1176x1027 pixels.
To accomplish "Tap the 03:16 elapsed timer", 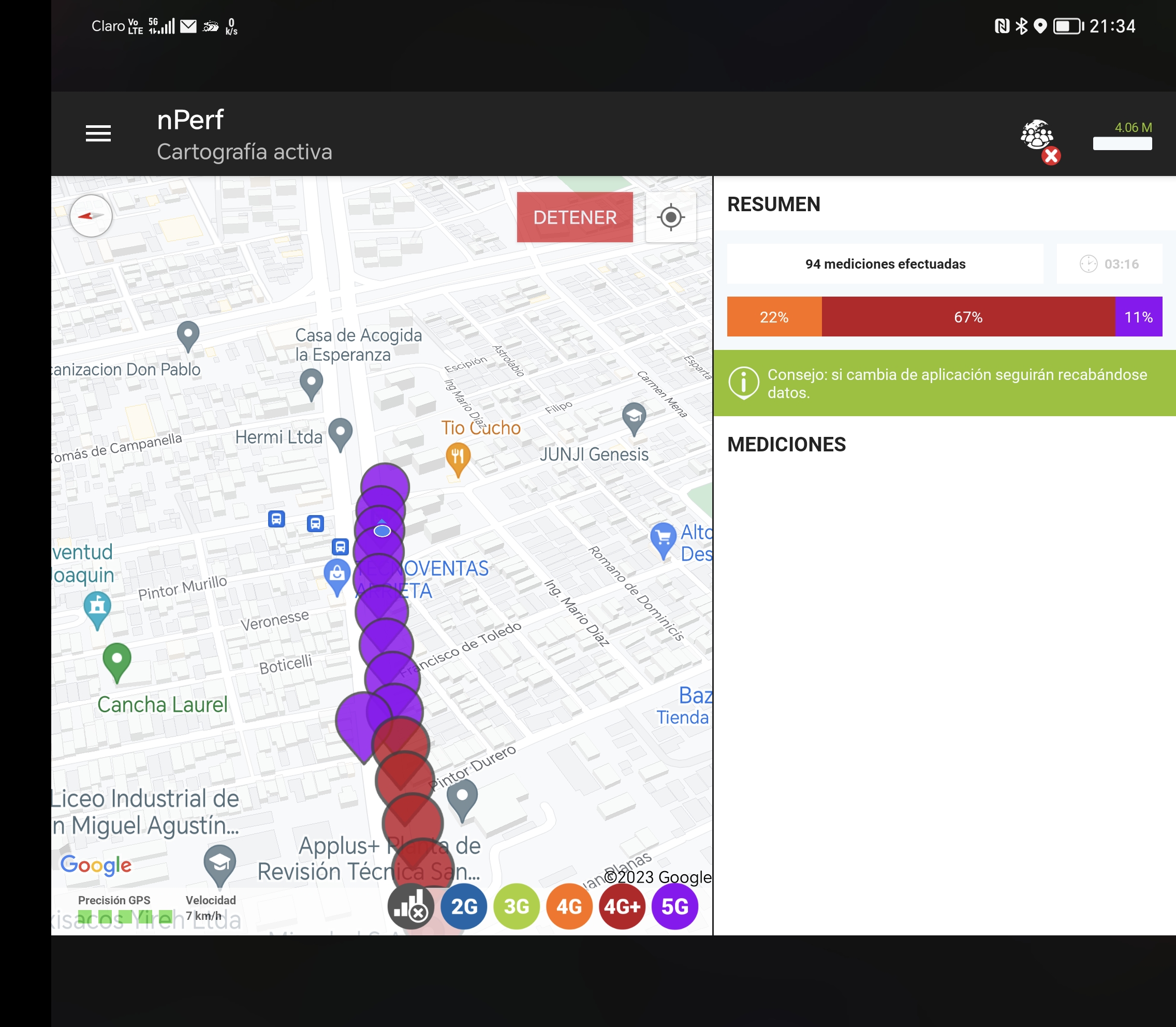I will (x=1109, y=263).
